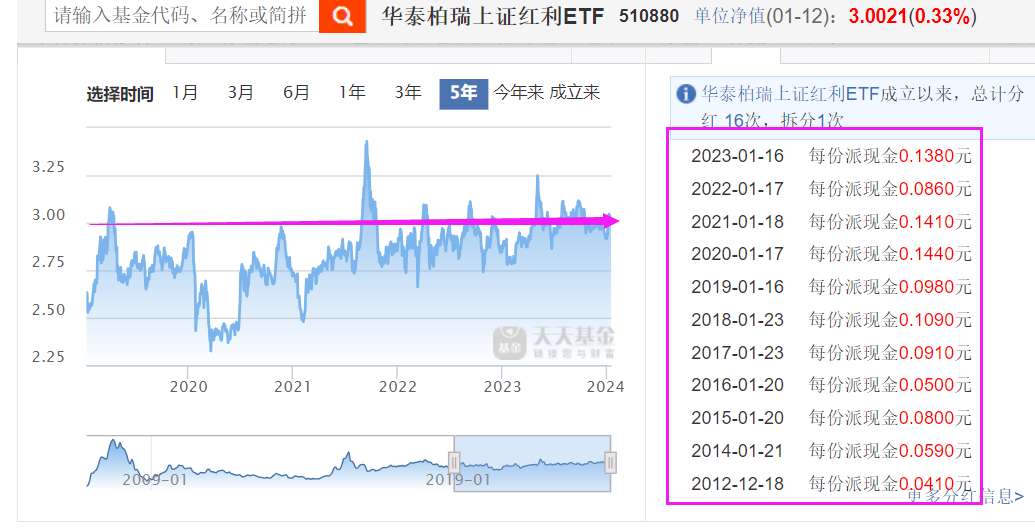Screen dimensions: 1035x529
Task: Click the fund title 华泰柏瑞上证红利ETF
Action: point(492,16)
